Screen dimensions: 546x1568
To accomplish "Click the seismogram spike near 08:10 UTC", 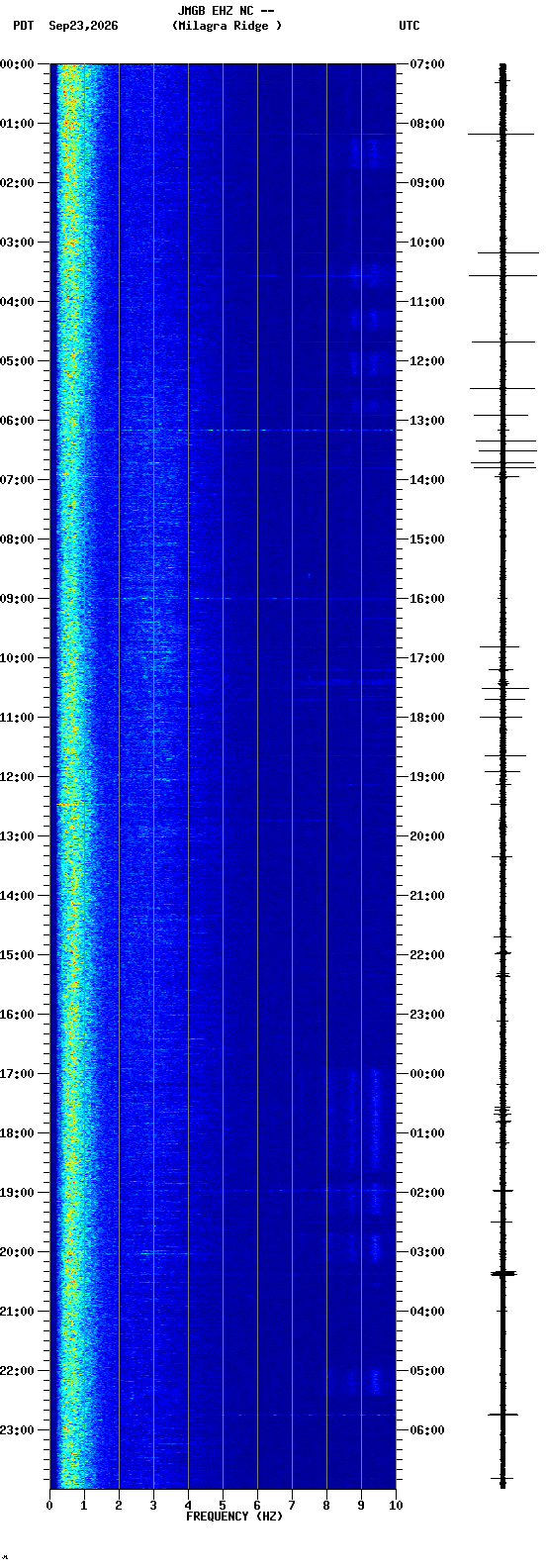I will coord(500,134).
